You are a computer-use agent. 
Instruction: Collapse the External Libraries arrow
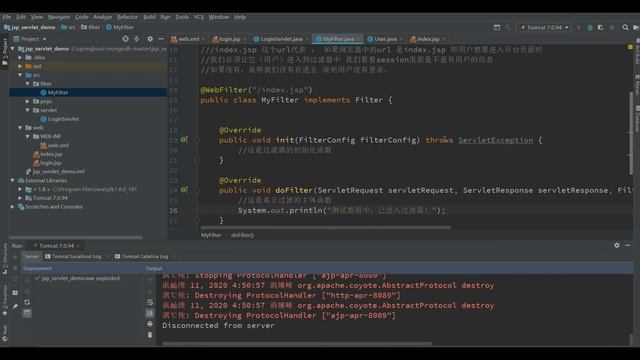tap(13, 180)
